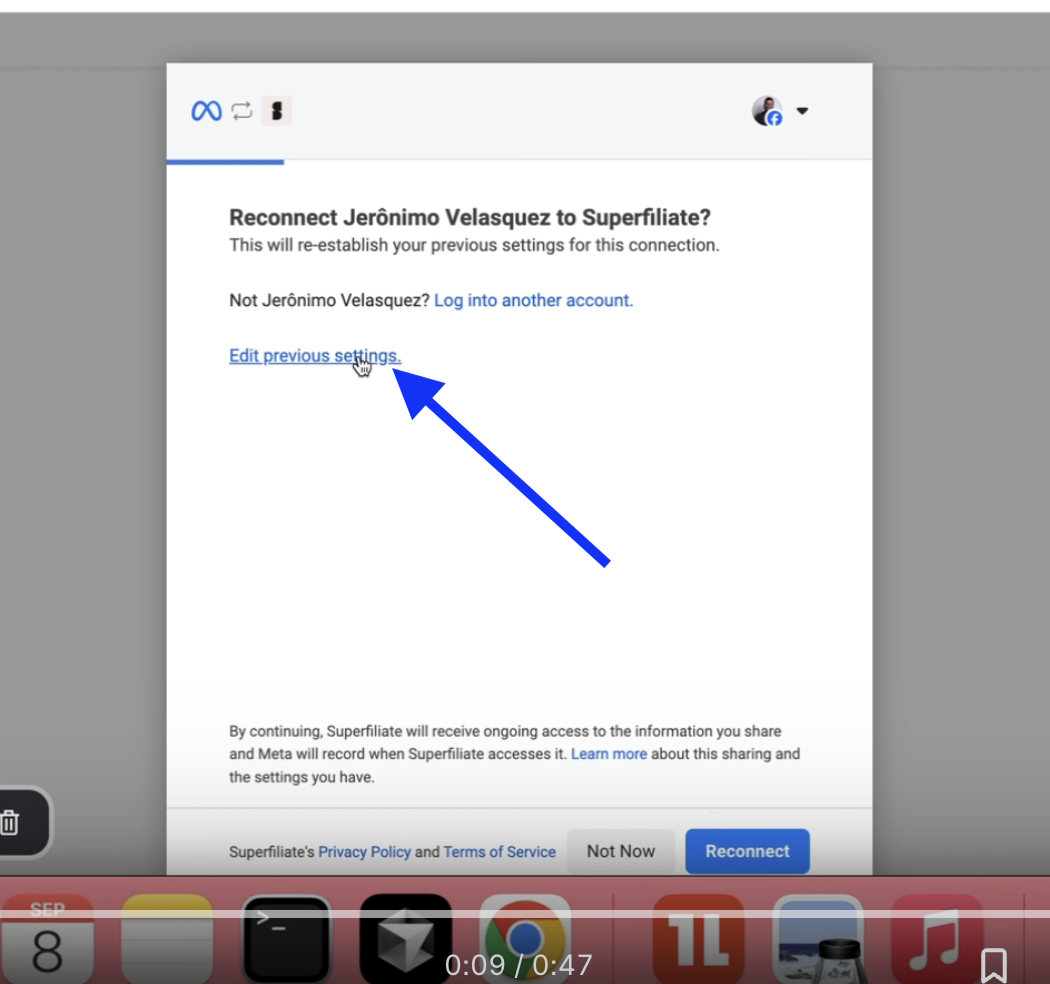Viewport: 1050px width, 984px height.
Task: Click the Meta logo icon
Action: [x=206, y=111]
